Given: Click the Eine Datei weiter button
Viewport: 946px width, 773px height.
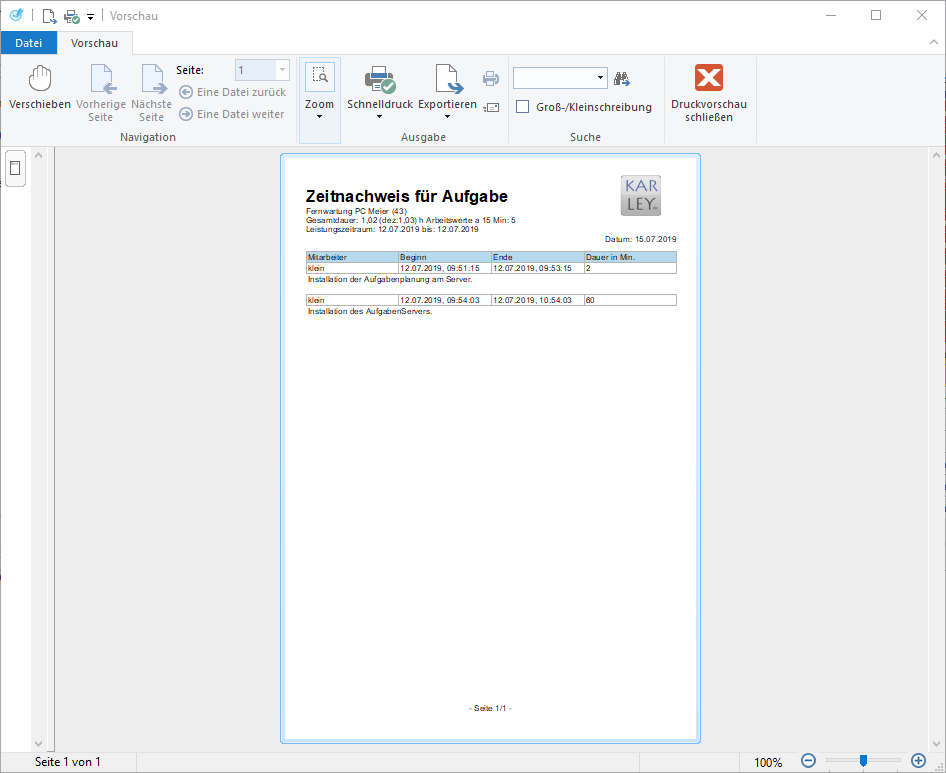Looking at the screenshot, I should pos(232,114).
